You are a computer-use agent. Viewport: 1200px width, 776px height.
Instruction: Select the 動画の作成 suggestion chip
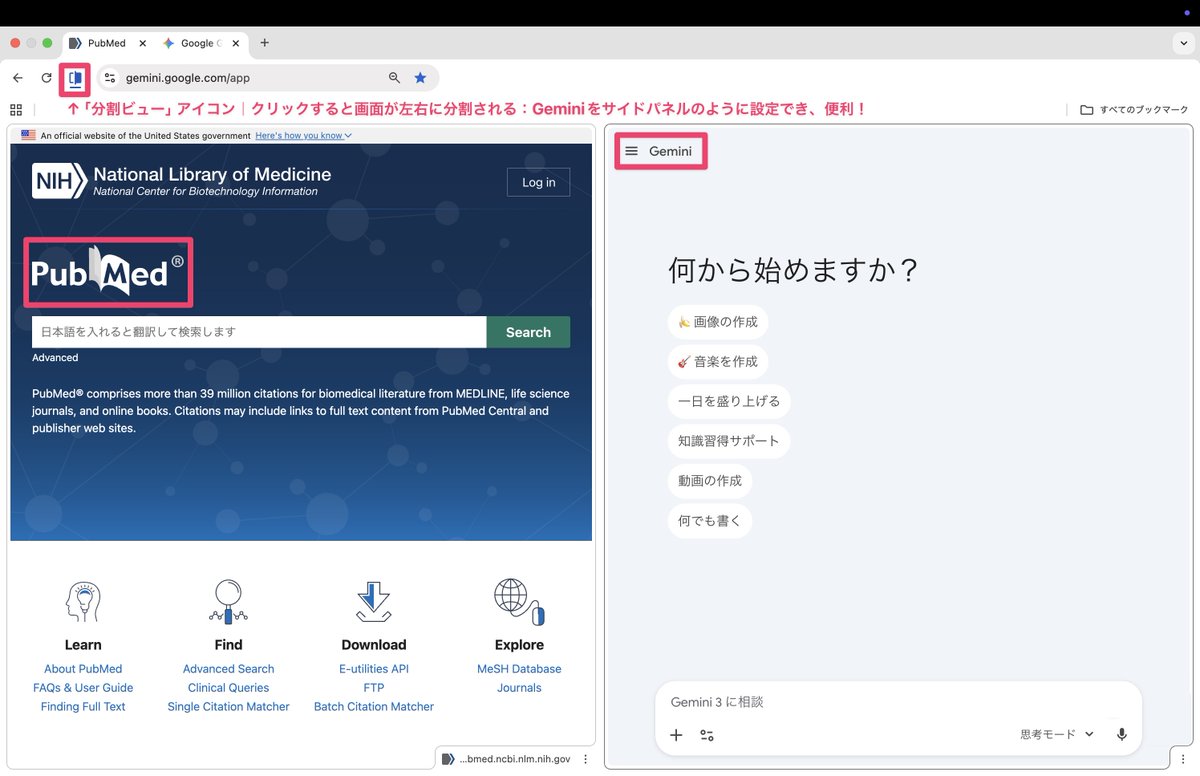[710, 481]
